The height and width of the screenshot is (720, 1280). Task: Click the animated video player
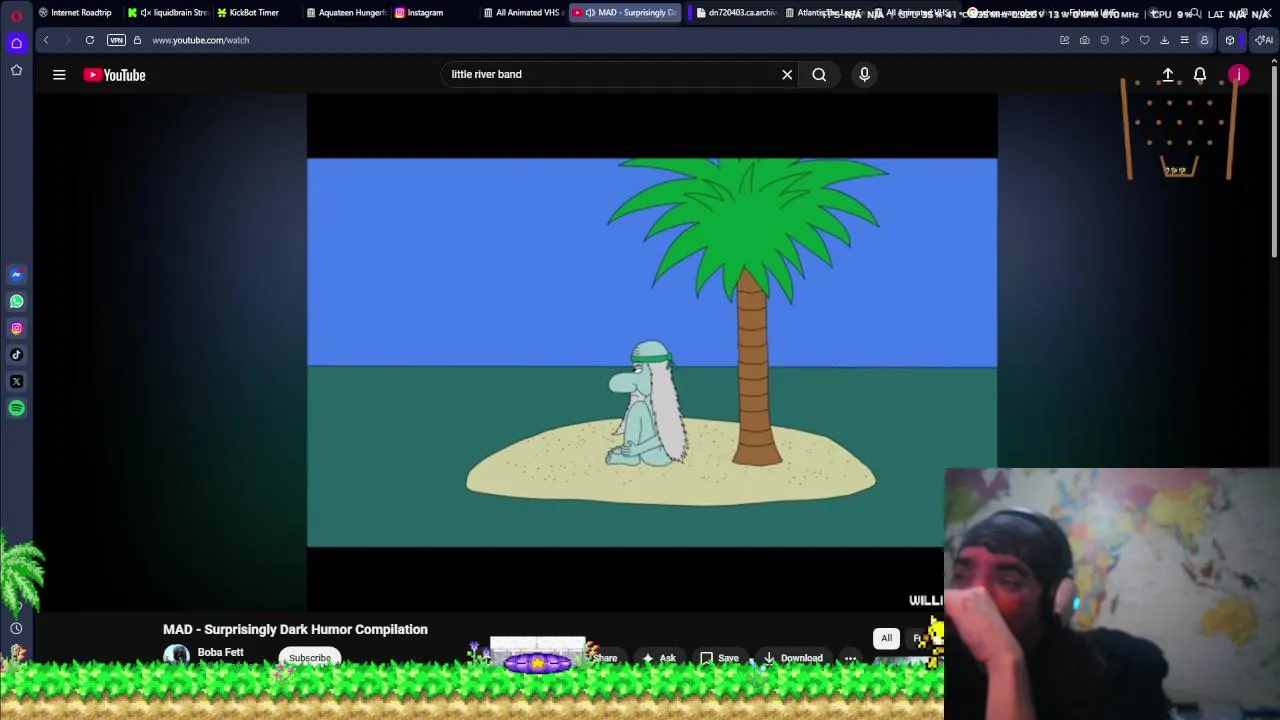tap(652, 352)
